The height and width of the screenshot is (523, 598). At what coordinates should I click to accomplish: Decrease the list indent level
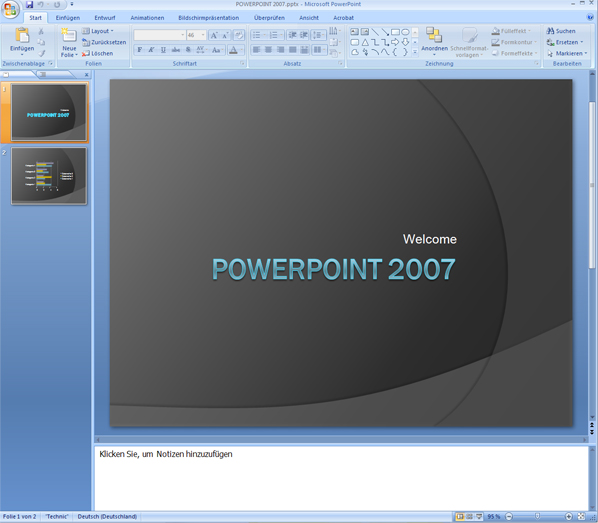coord(292,35)
